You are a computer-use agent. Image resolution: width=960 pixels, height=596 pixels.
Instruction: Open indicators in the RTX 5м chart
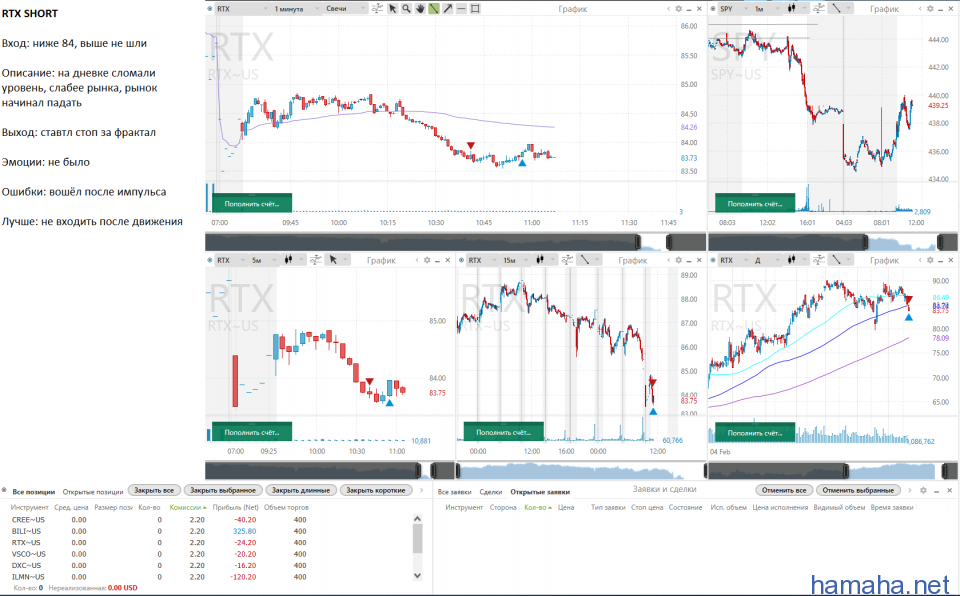(x=315, y=260)
